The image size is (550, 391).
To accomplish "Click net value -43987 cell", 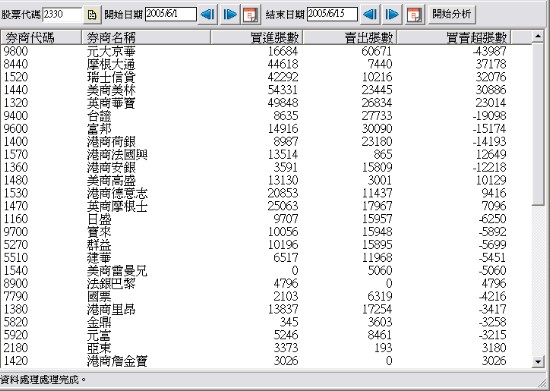I will coord(489,51).
